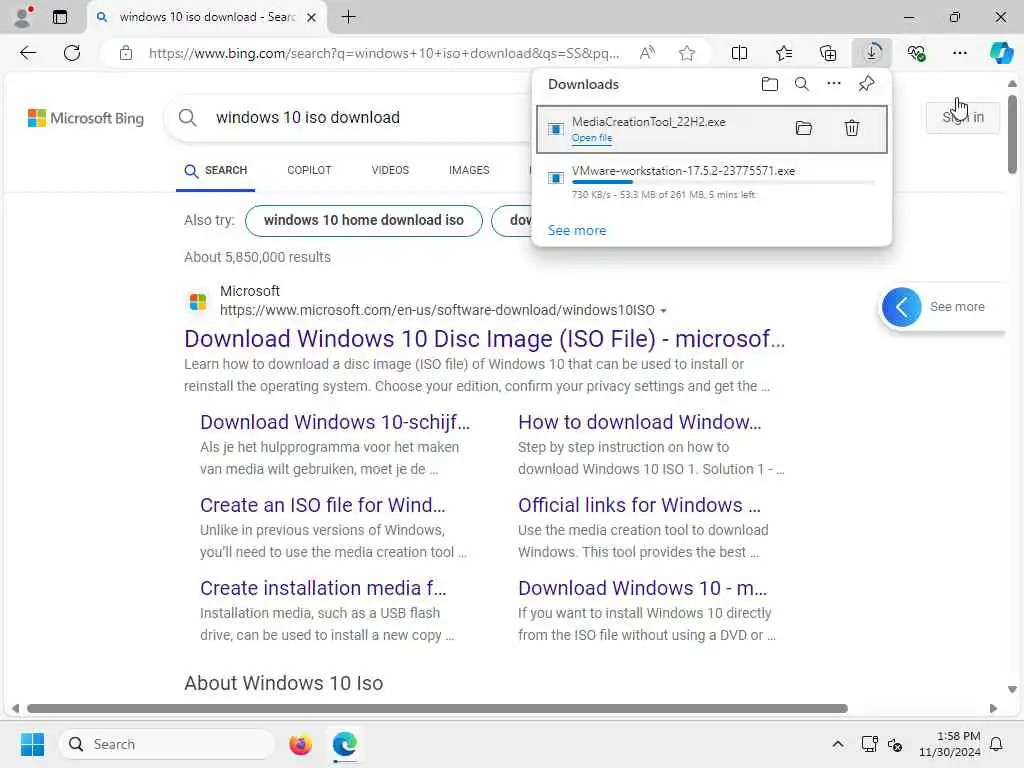Expand the microsoft.com URL dropdown arrow
Image resolution: width=1024 pixels, height=768 pixels.
click(664, 311)
